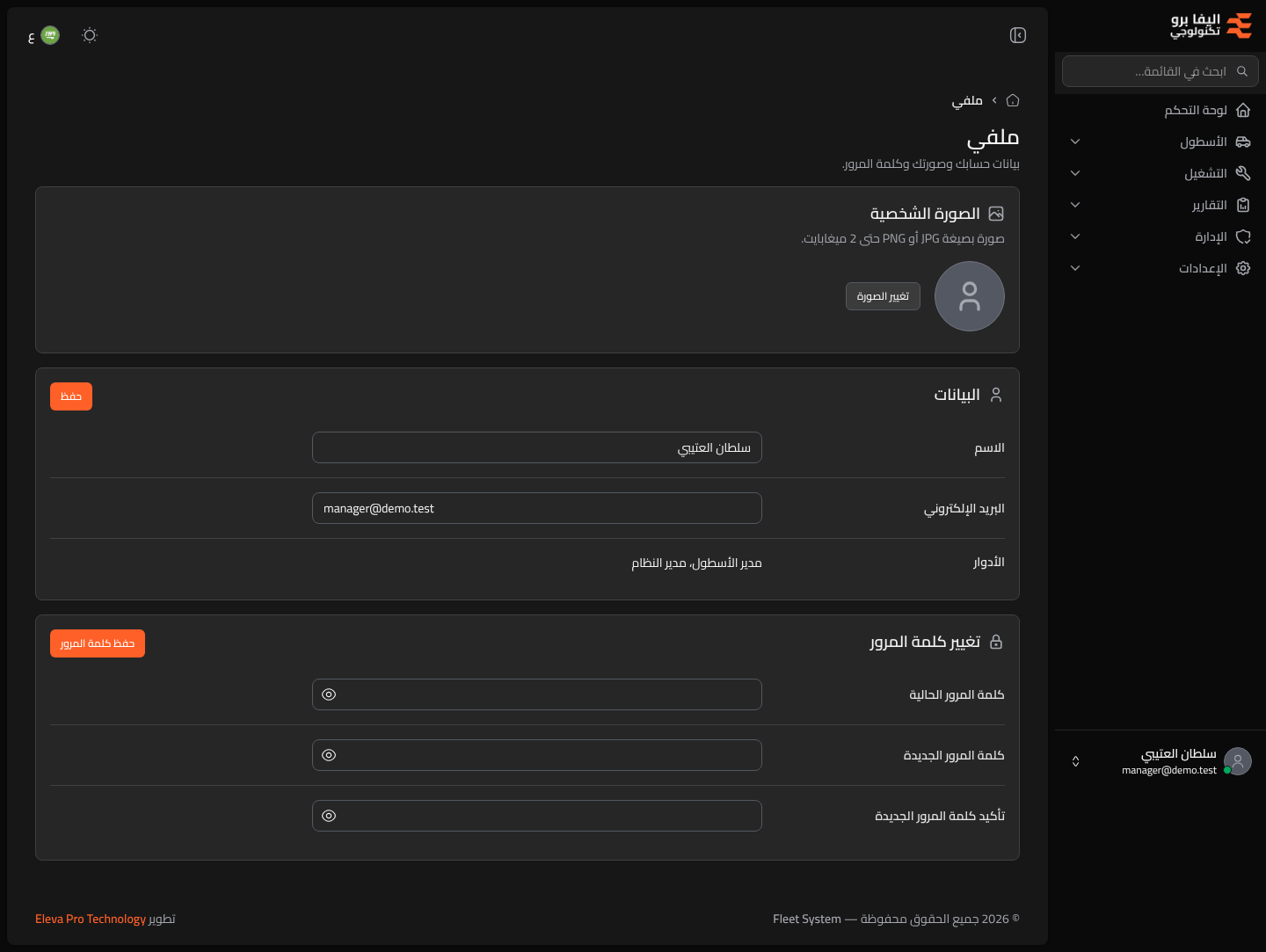Click the ملفي breadcrumb text
Image resolution: width=1266 pixels, height=952 pixels.
[x=967, y=100]
